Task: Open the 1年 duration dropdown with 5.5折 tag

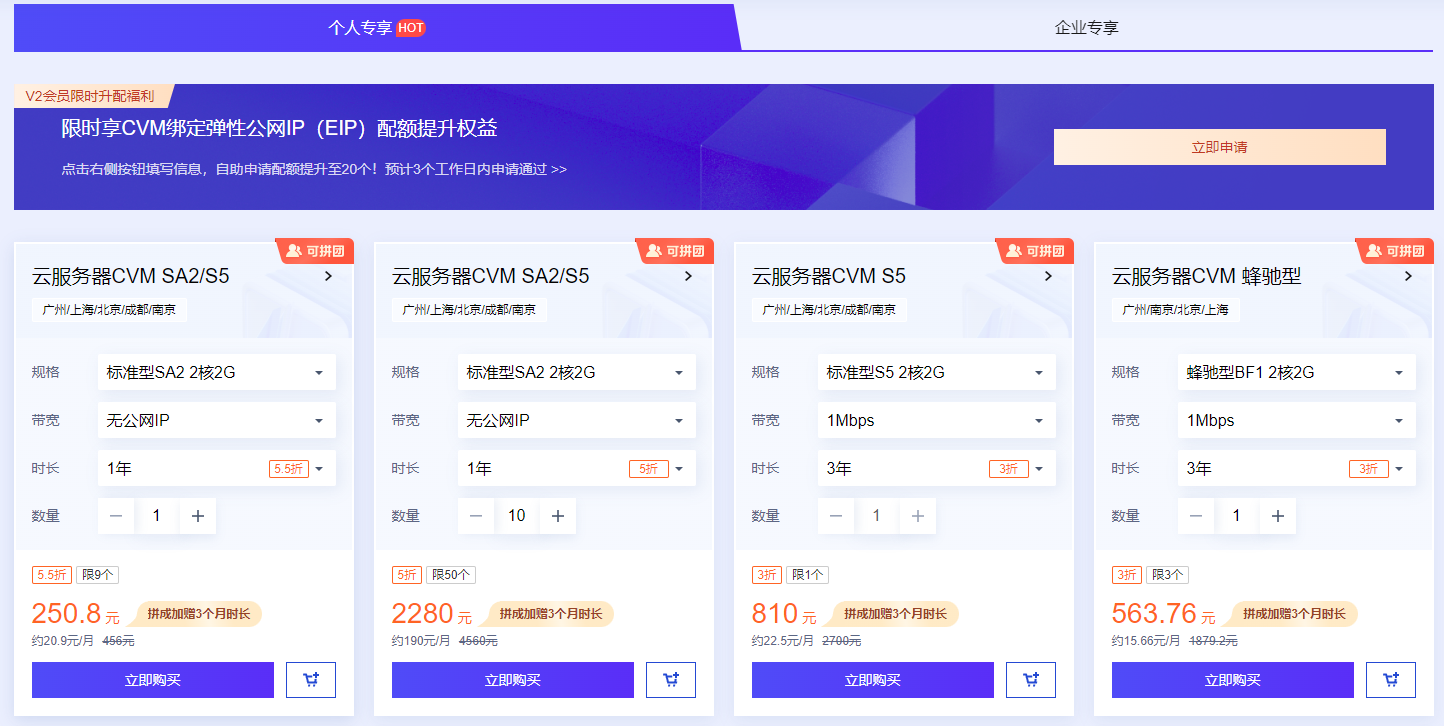Action: pyautogui.click(x=217, y=468)
